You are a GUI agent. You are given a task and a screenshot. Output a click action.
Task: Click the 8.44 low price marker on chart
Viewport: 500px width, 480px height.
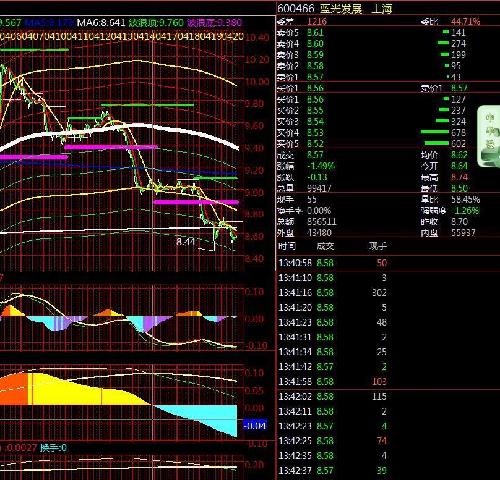(x=185, y=241)
